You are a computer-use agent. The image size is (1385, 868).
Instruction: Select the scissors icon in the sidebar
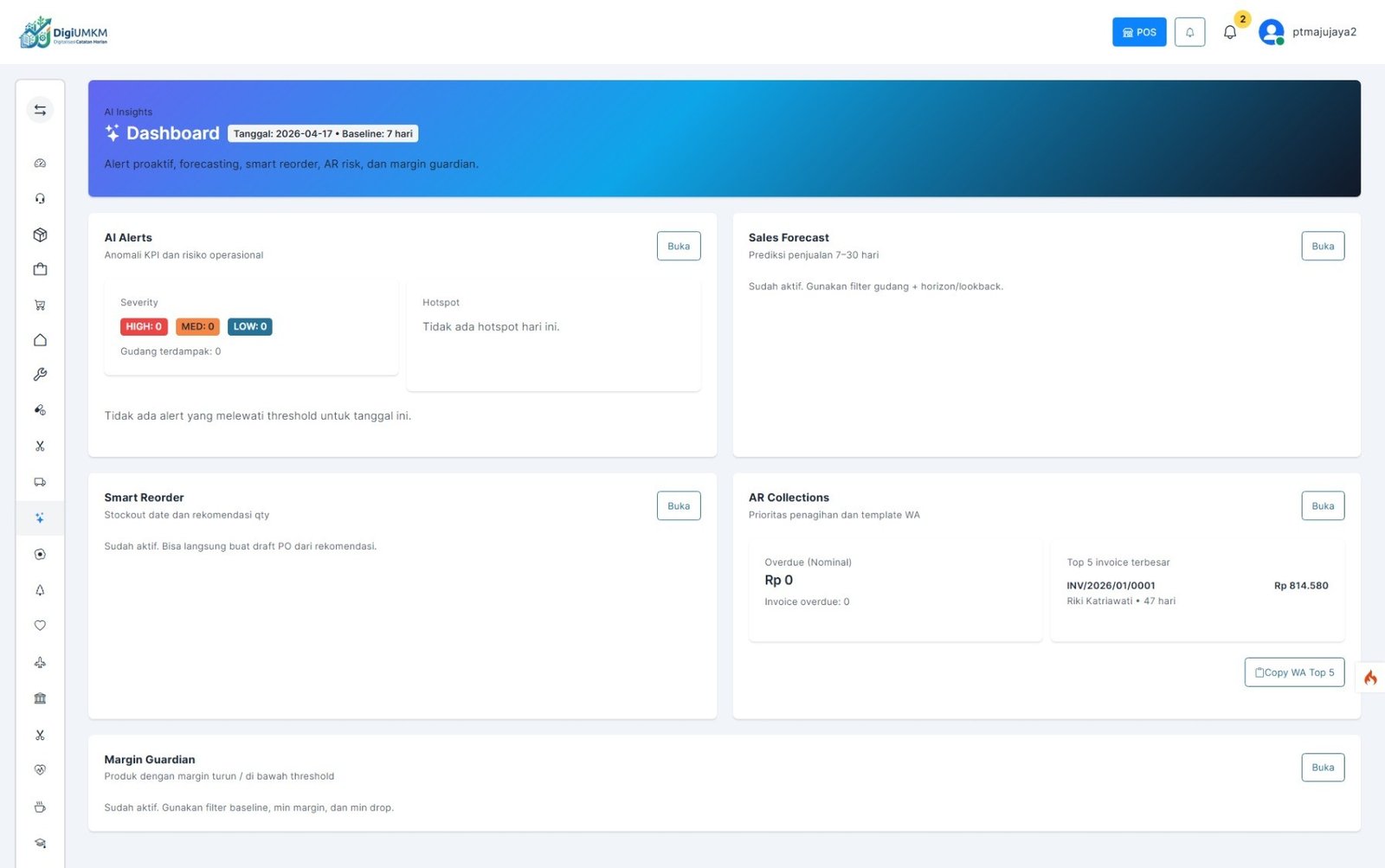pos(40,446)
